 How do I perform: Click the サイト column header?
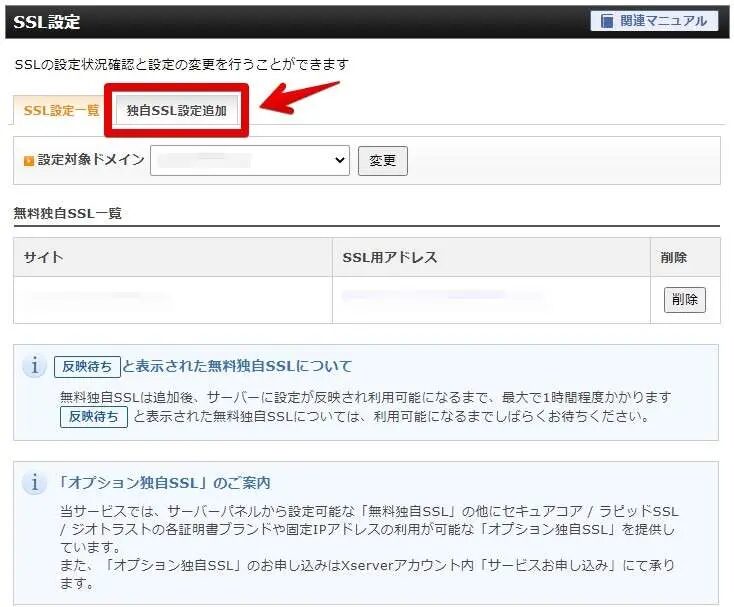[44, 257]
